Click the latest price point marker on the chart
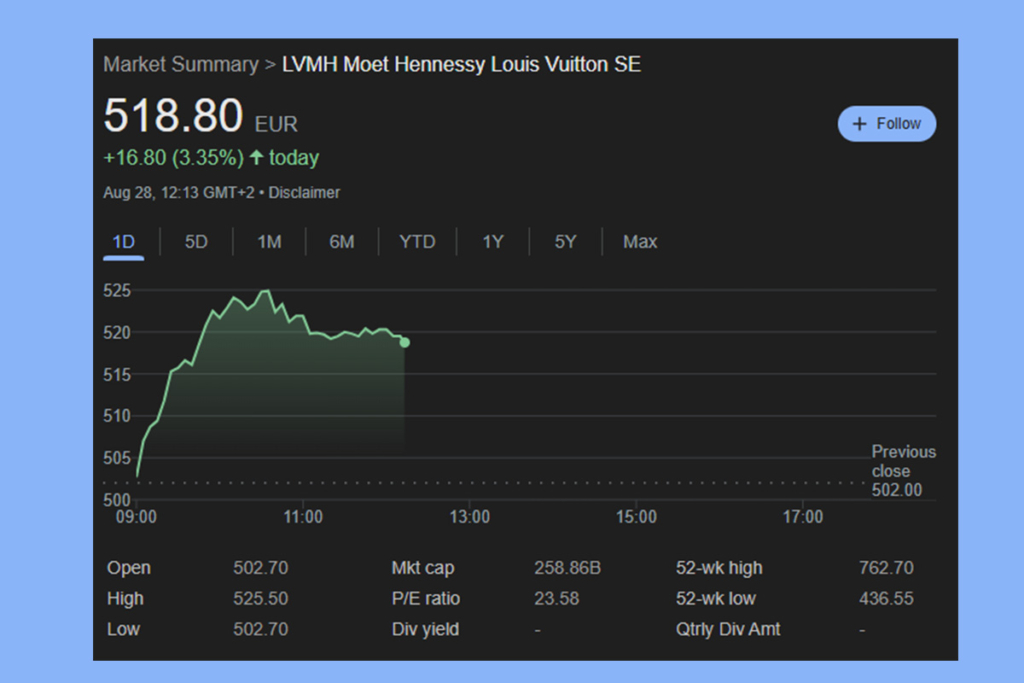Screen dimensions: 1024x683 404,342
